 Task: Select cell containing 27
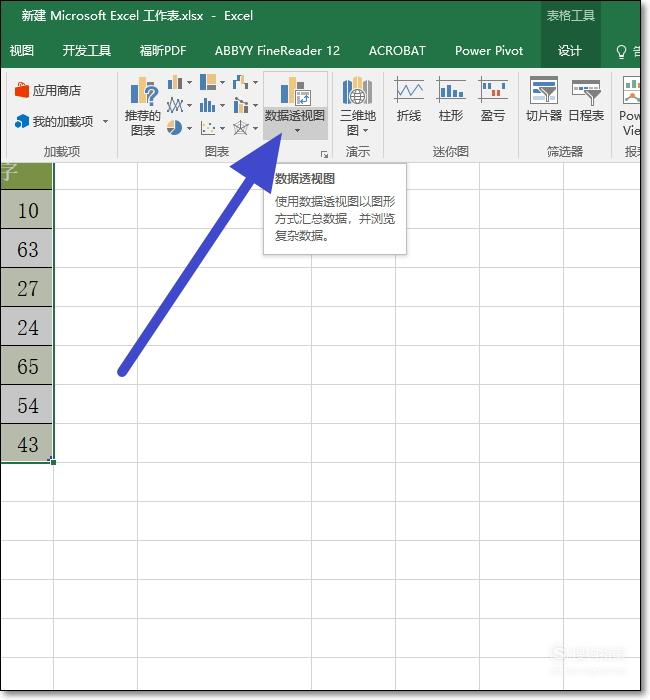click(27, 288)
